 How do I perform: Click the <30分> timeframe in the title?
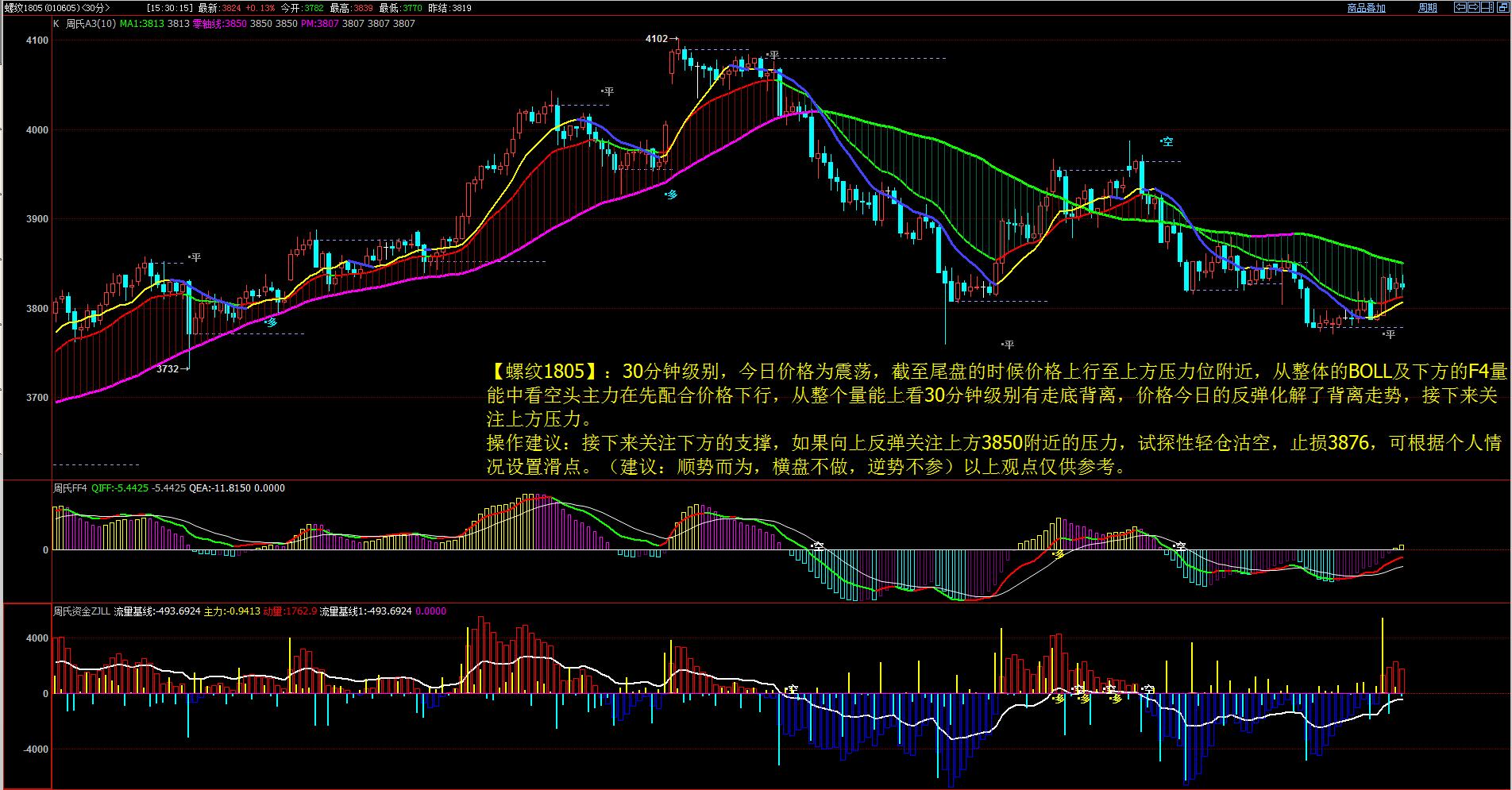tap(97, 8)
